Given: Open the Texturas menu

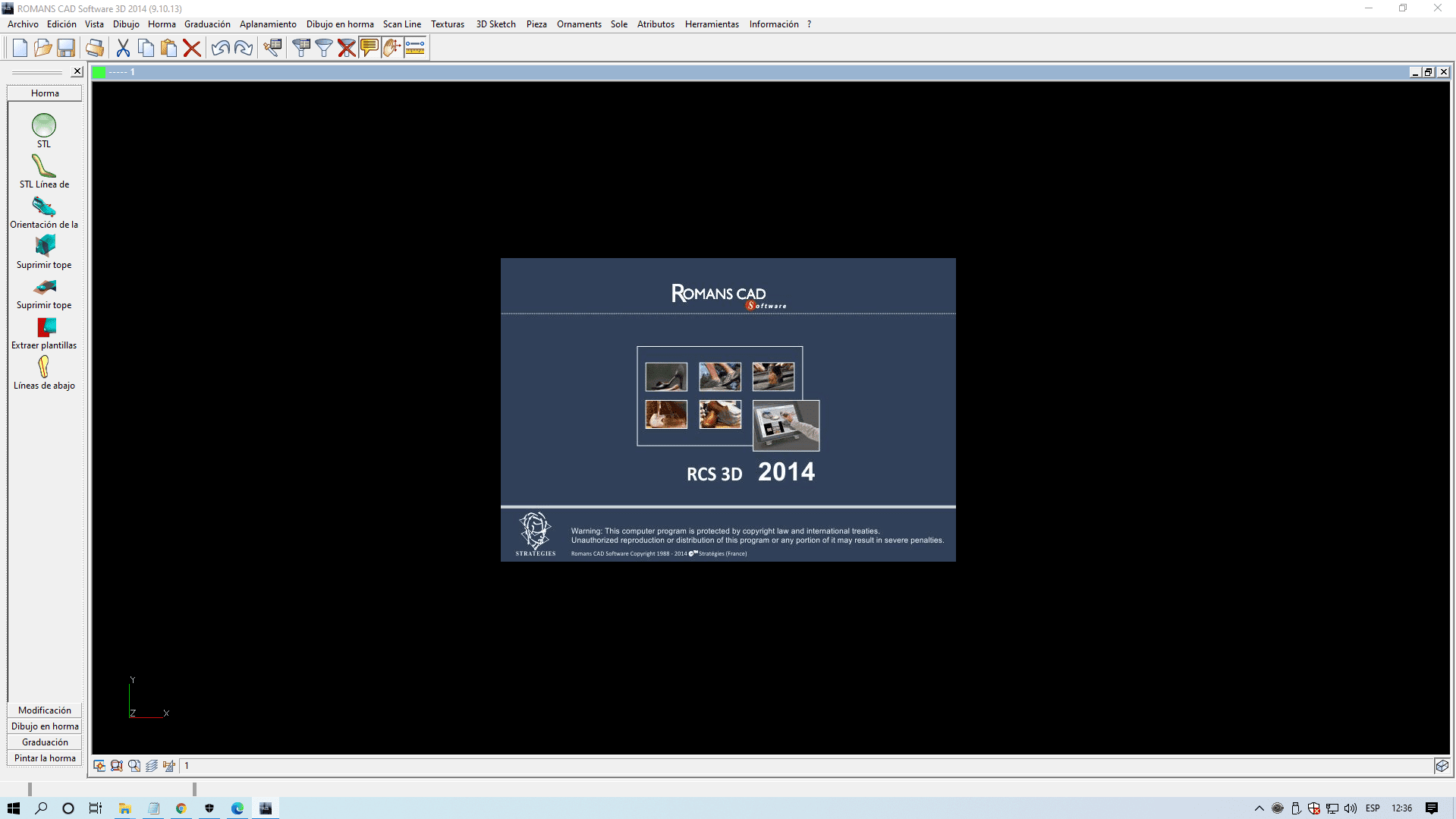Looking at the screenshot, I should click(448, 24).
